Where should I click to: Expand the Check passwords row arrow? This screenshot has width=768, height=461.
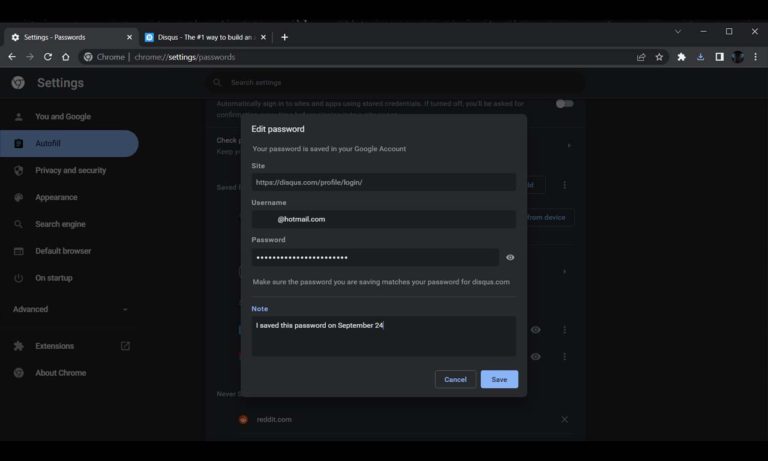[x=569, y=146]
